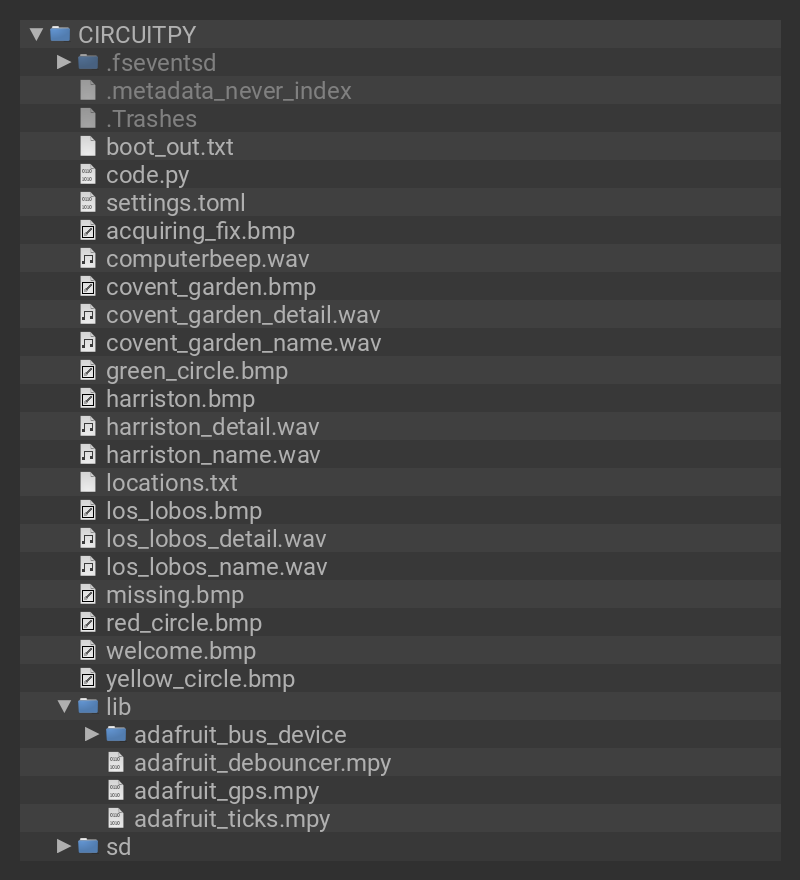
Task: Expand the adafruit_bus_device folder arrow
Action: [92, 734]
